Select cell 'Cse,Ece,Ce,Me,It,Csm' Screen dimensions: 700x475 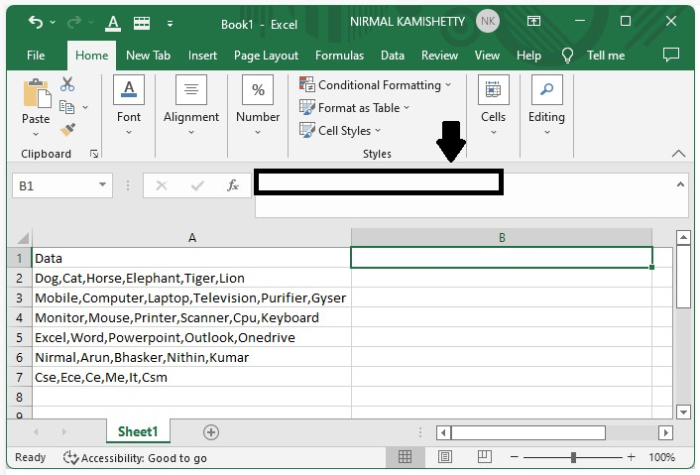192,377
